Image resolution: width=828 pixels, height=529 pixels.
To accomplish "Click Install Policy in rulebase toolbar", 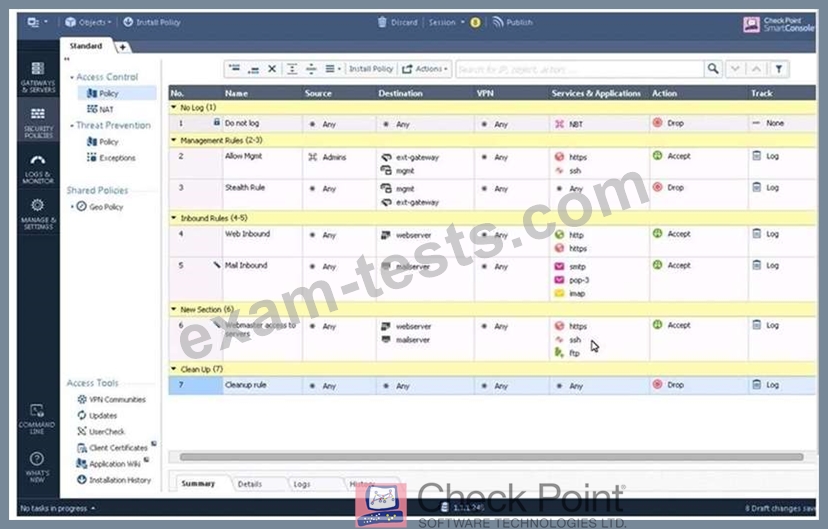I will click(x=371, y=69).
